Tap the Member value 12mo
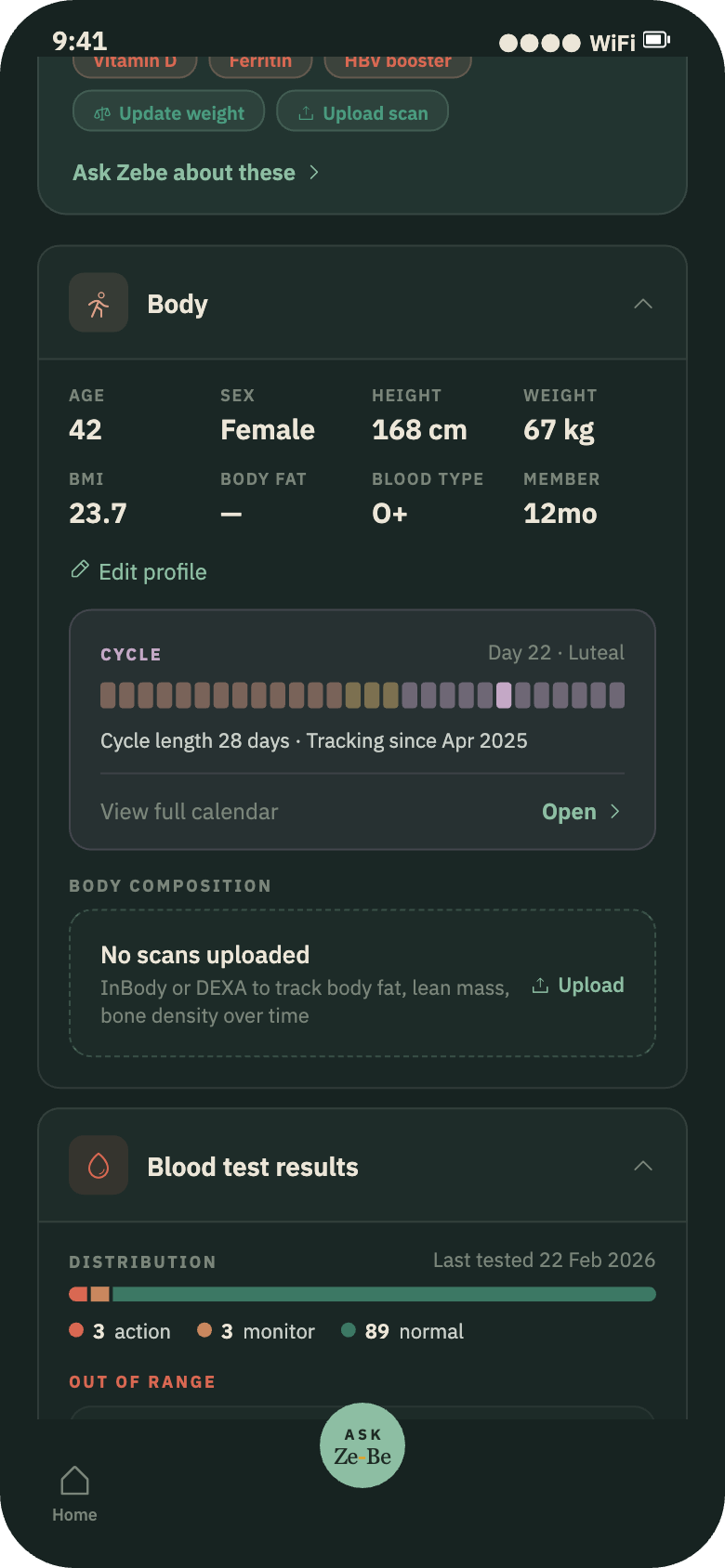 [x=560, y=514]
